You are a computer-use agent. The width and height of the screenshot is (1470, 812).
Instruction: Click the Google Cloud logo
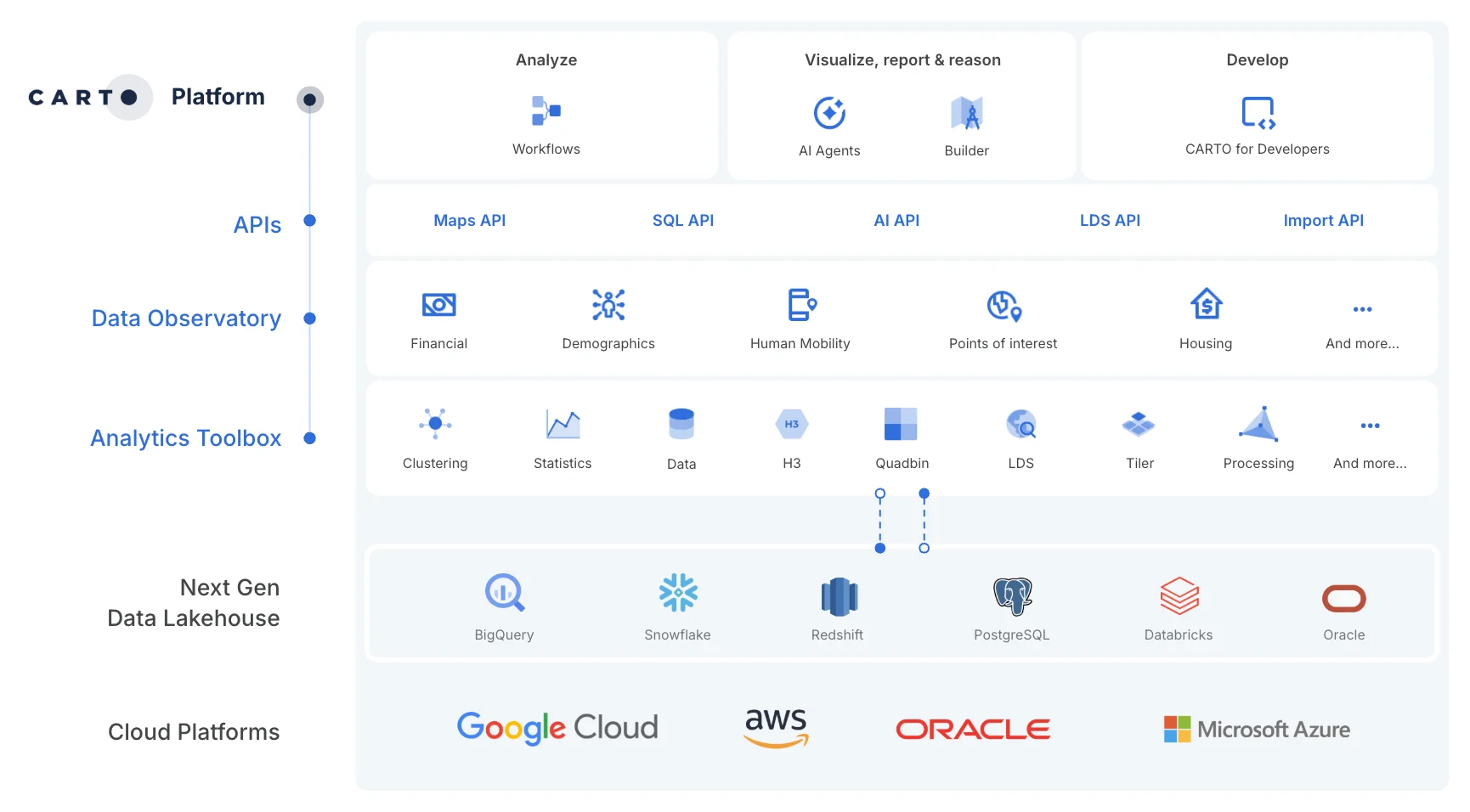[x=557, y=728]
